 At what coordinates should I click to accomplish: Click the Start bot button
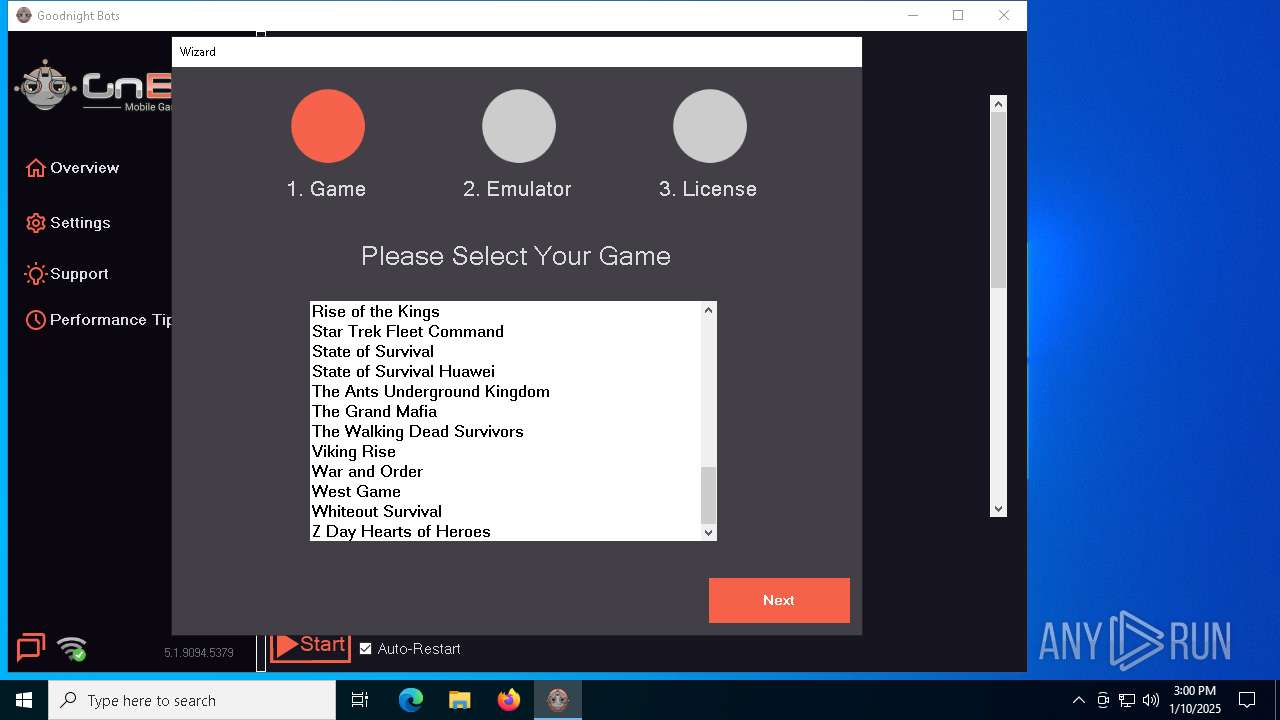pyautogui.click(x=310, y=646)
